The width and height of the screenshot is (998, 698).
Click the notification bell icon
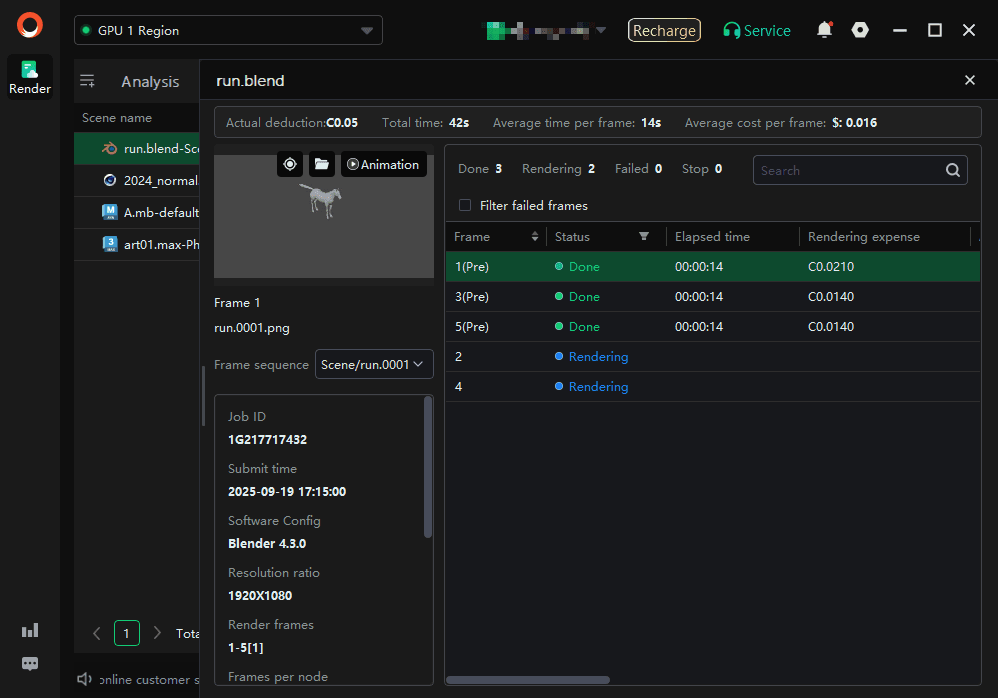(824, 30)
